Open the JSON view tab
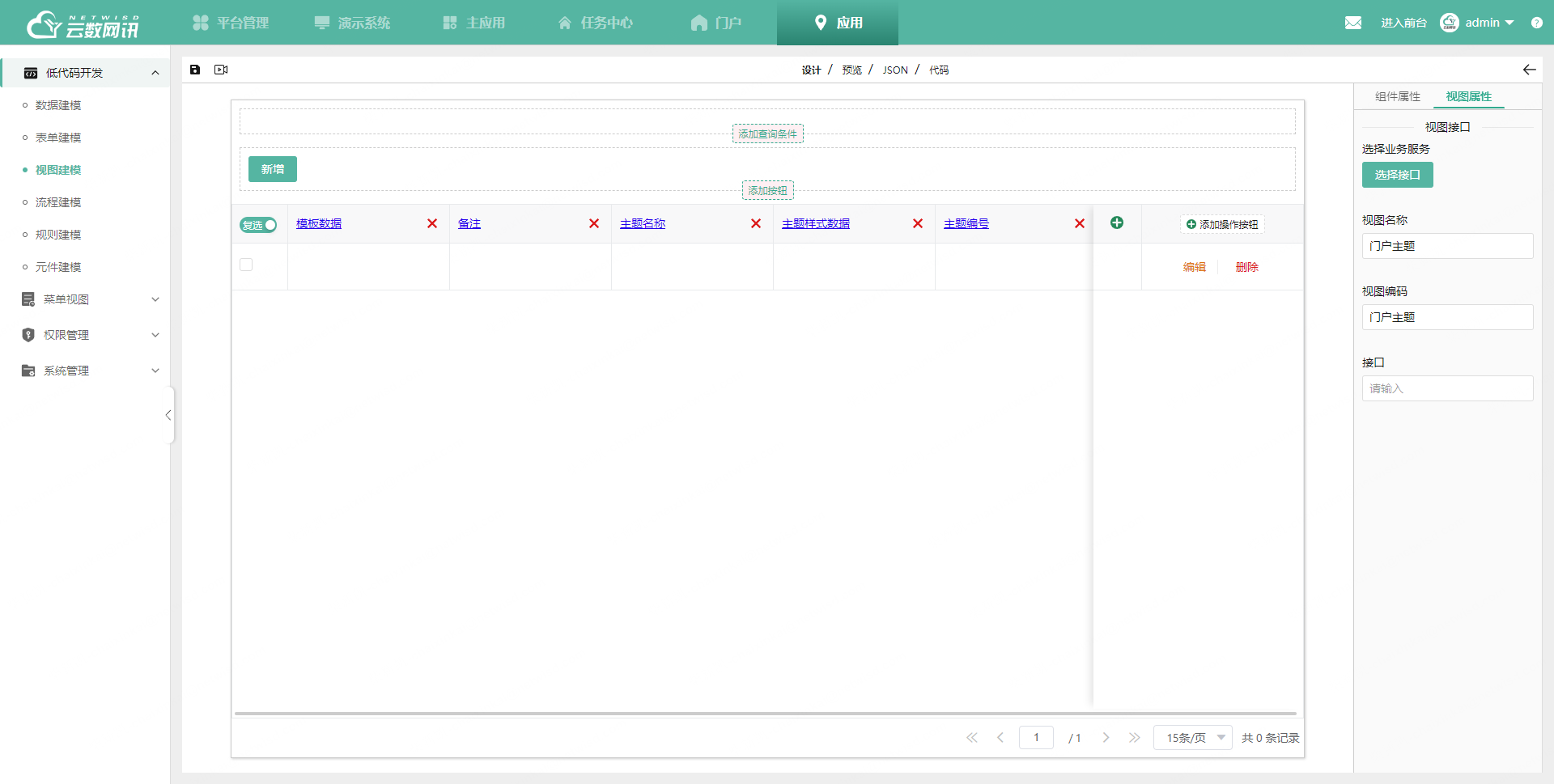Image resolution: width=1554 pixels, height=784 pixels. point(895,70)
